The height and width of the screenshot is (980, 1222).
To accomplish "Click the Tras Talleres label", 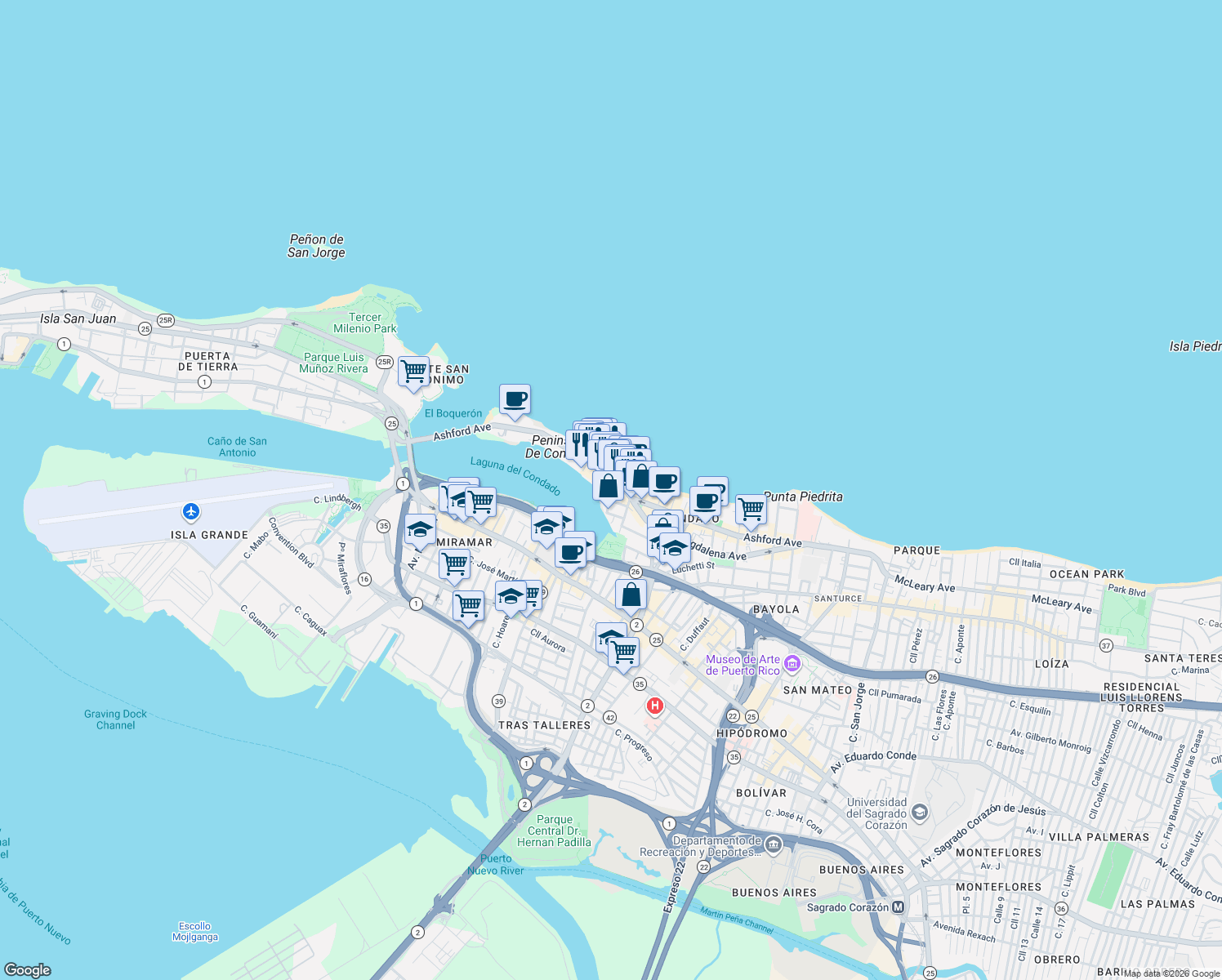I will click(545, 725).
